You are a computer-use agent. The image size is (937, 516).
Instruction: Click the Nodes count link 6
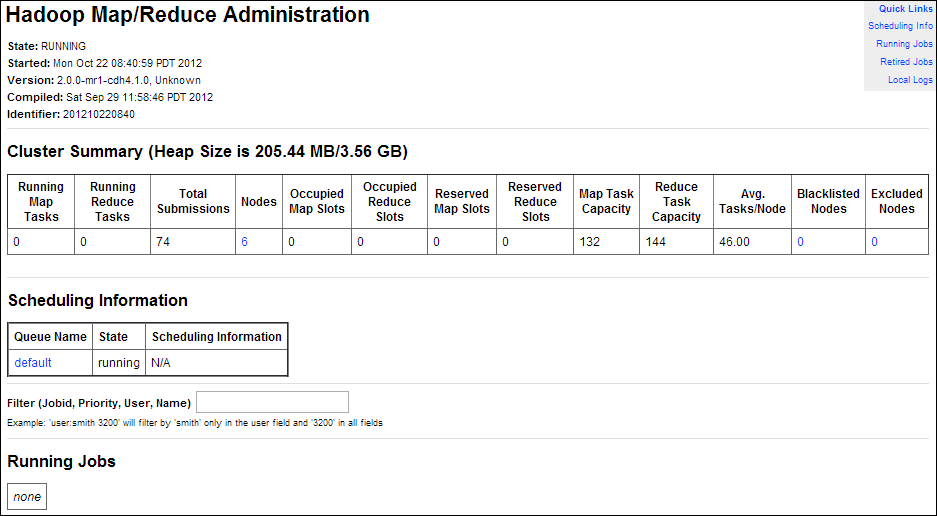244,242
